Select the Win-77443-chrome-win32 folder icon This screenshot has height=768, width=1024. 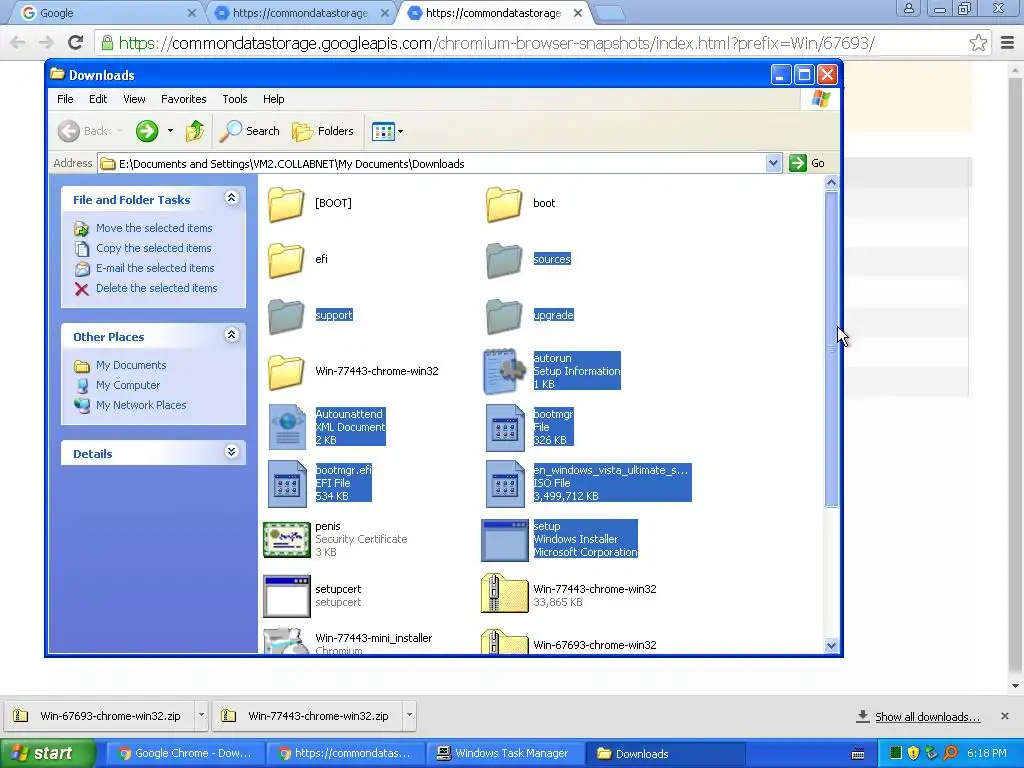pos(286,372)
